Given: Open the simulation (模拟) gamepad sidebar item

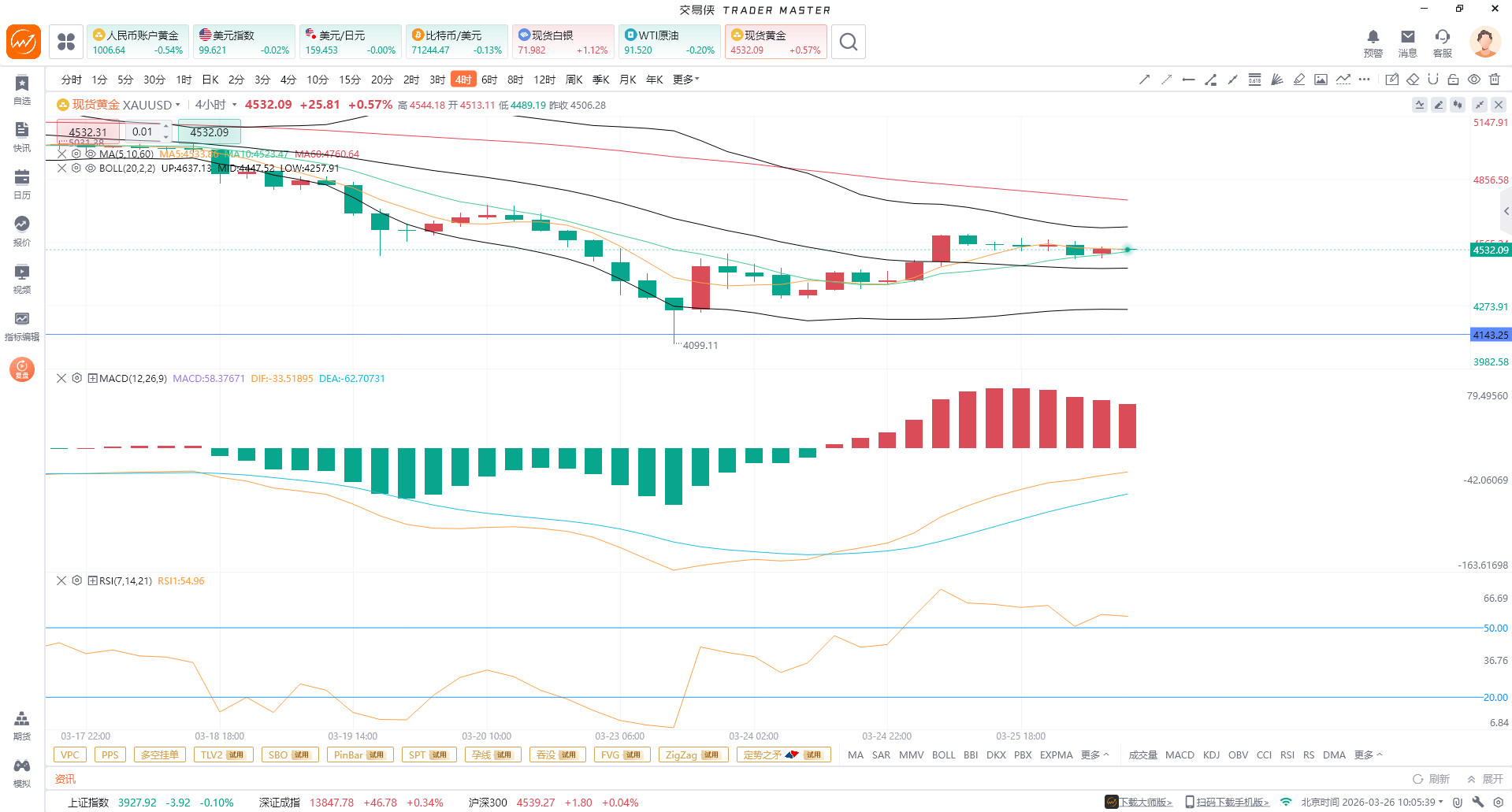Looking at the screenshot, I should point(22,773).
